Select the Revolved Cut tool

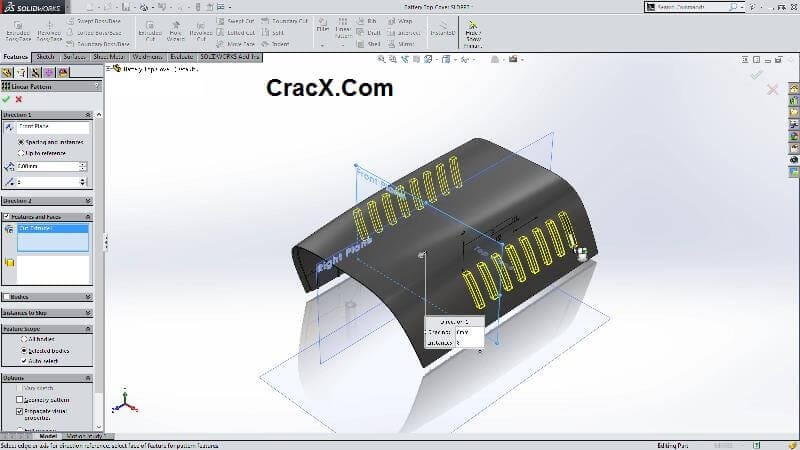(x=201, y=32)
